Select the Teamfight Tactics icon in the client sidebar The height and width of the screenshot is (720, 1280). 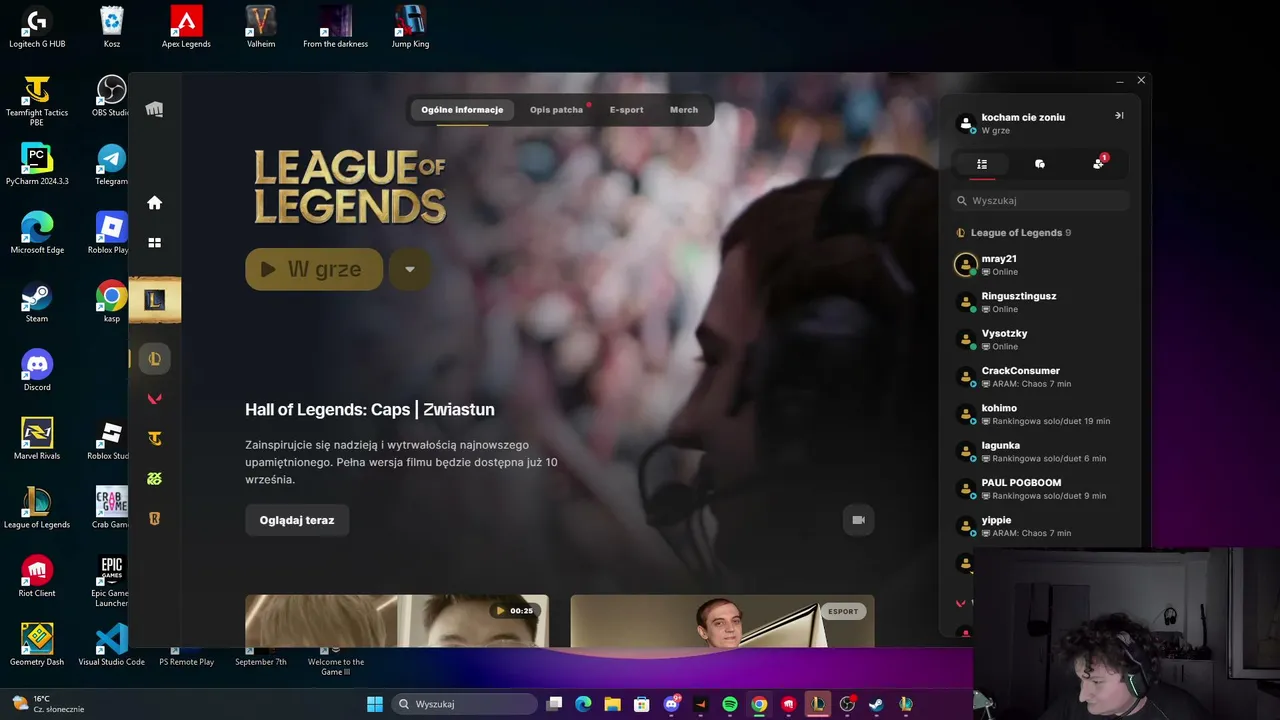point(154,439)
